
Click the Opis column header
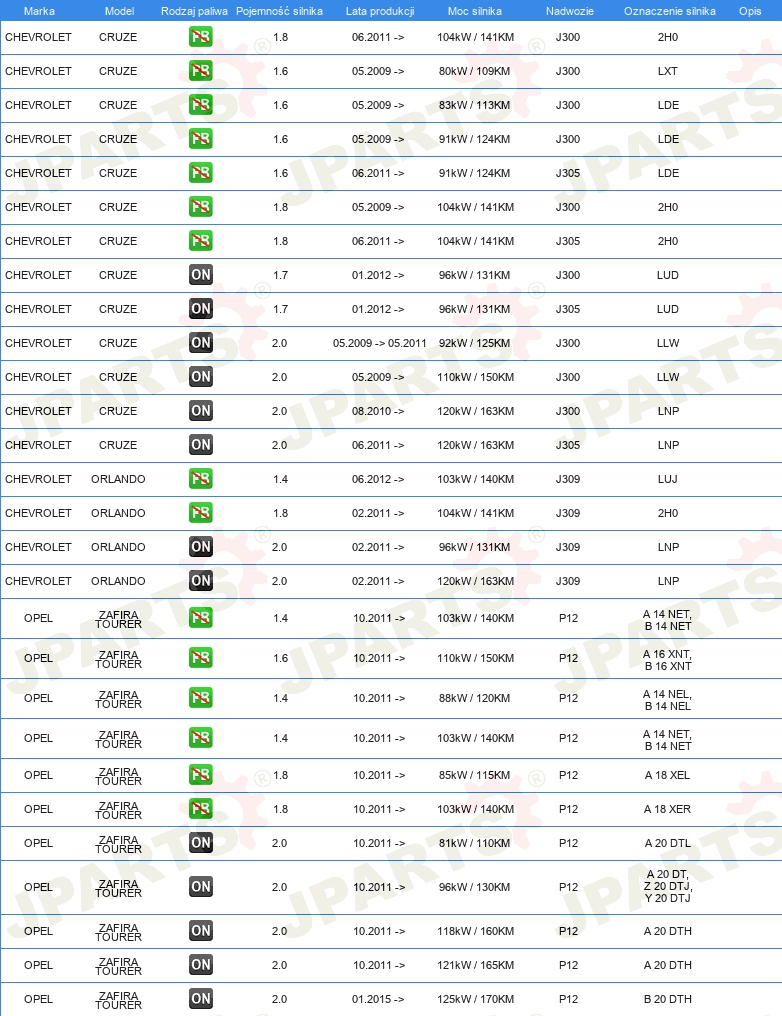tap(750, 11)
